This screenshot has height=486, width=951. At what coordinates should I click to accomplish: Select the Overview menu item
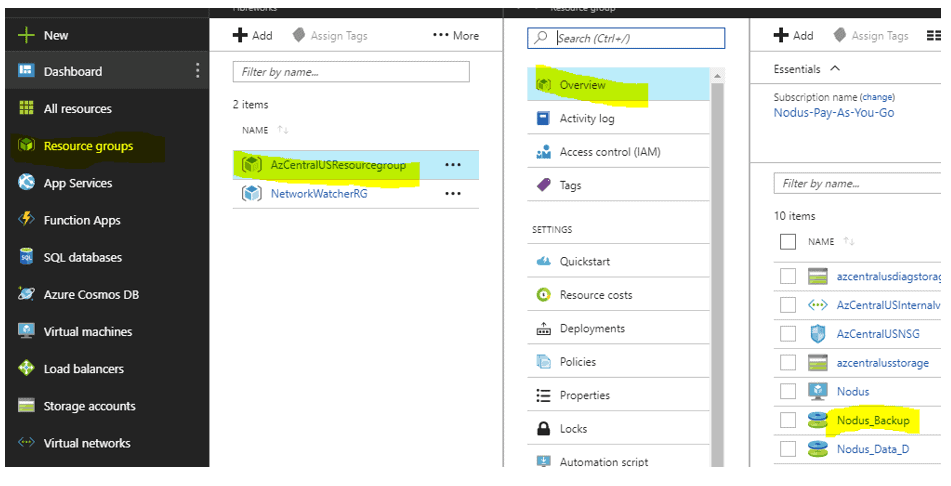pyautogui.click(x=618, y=84)
